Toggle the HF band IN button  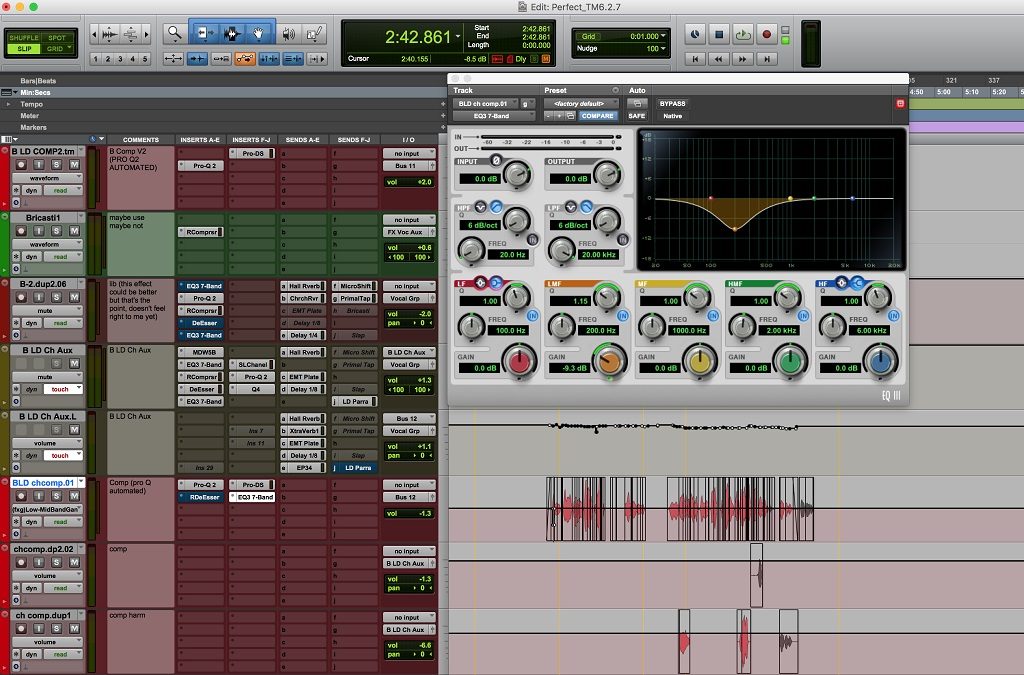pyautogui.click(x=893, y=316)
